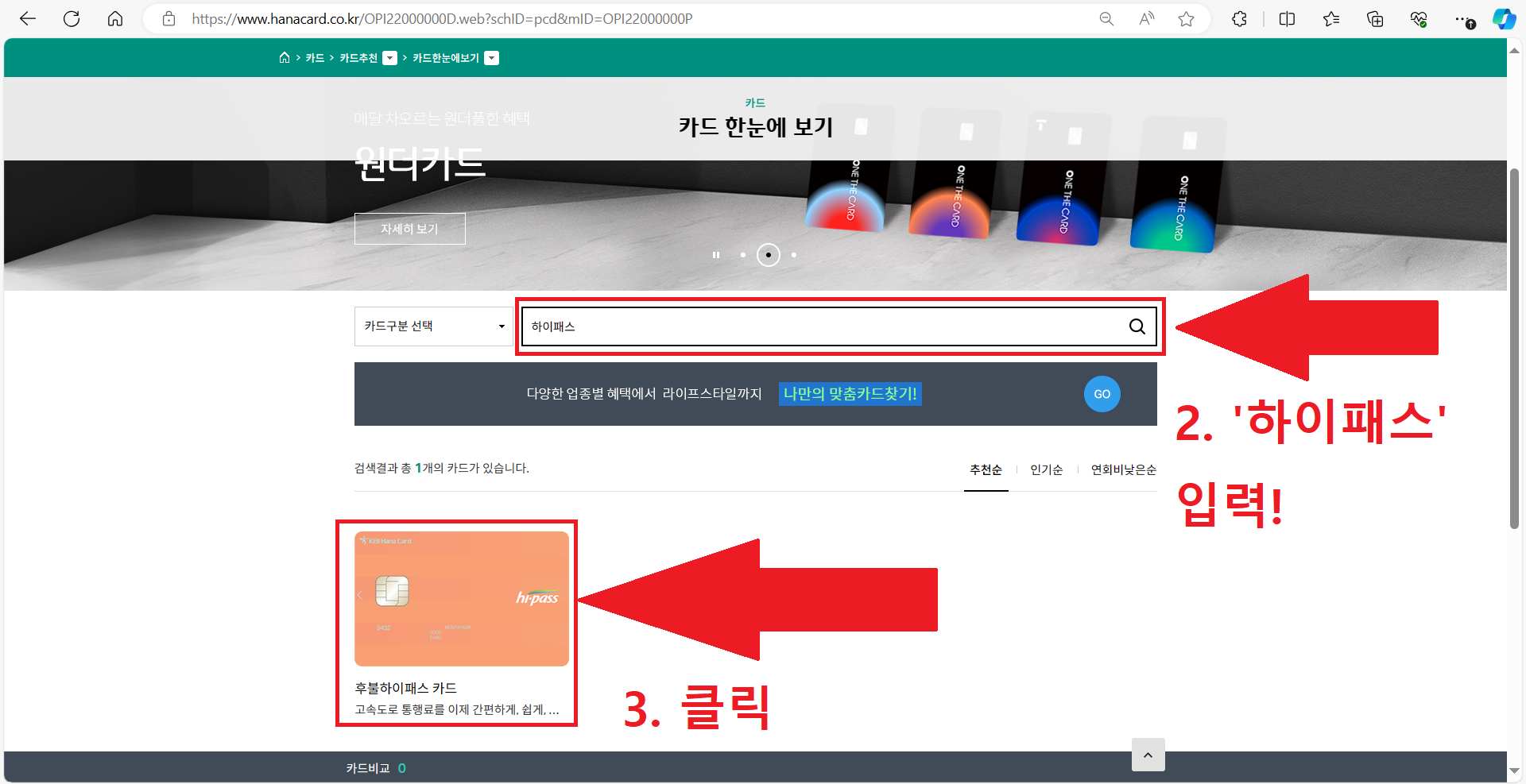Sort results by 추천순
Screen dimensions: 1526x784
[986, 469]
